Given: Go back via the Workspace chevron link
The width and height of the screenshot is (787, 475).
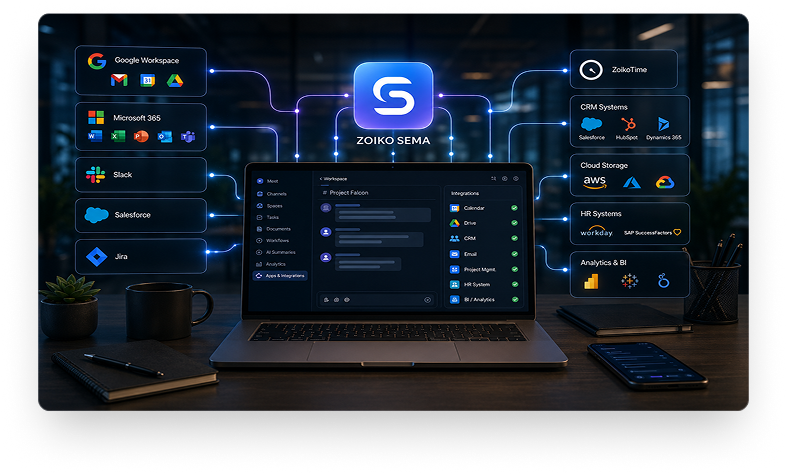Looking at the screenshot, I should 333,179.
